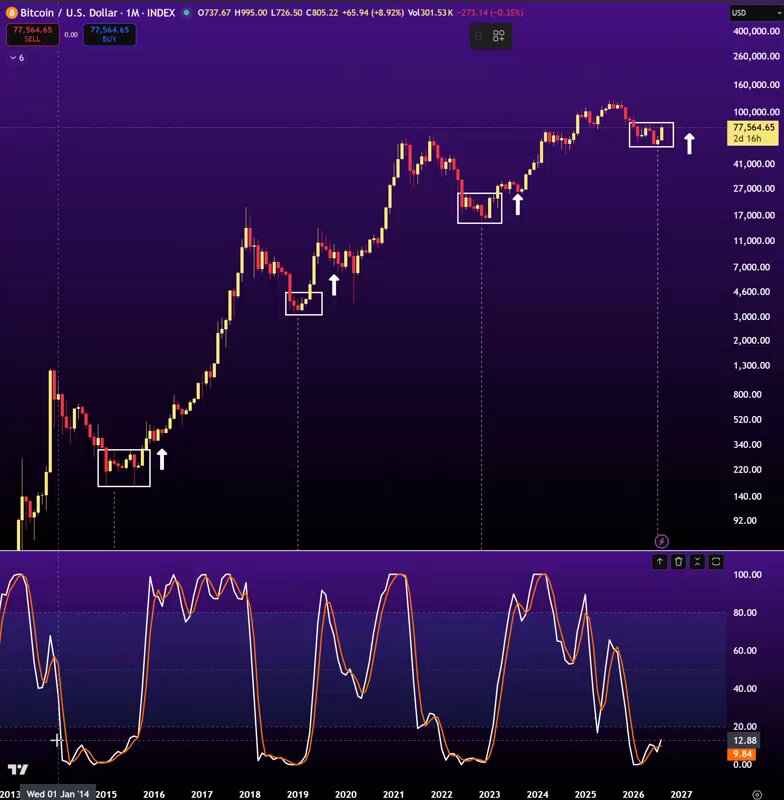Click the L726.50 low value in legend

286,13
